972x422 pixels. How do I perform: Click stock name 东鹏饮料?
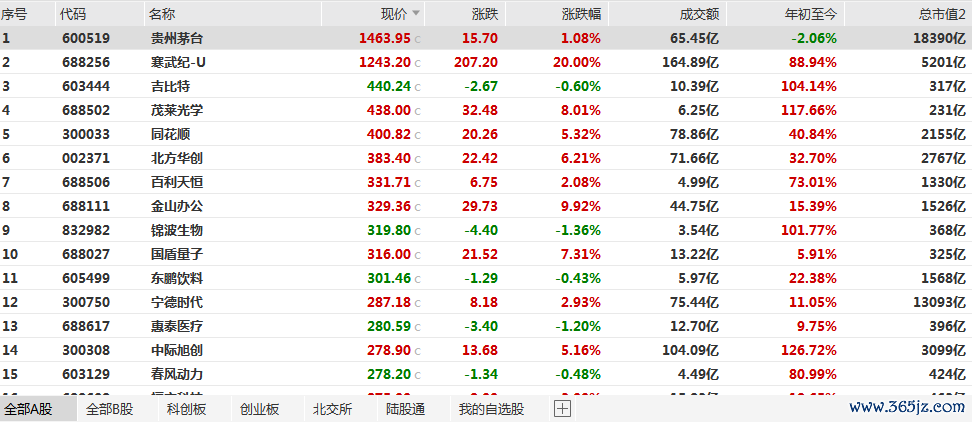pos(177,279)
